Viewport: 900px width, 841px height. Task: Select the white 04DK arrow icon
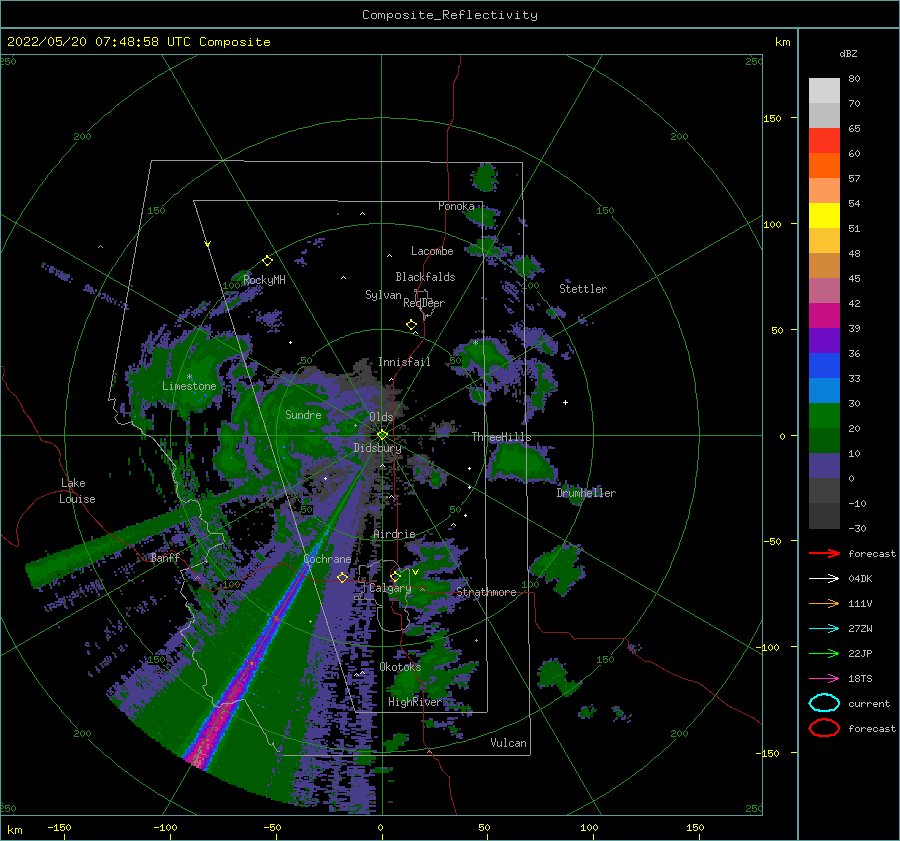[x=824, y=578]
